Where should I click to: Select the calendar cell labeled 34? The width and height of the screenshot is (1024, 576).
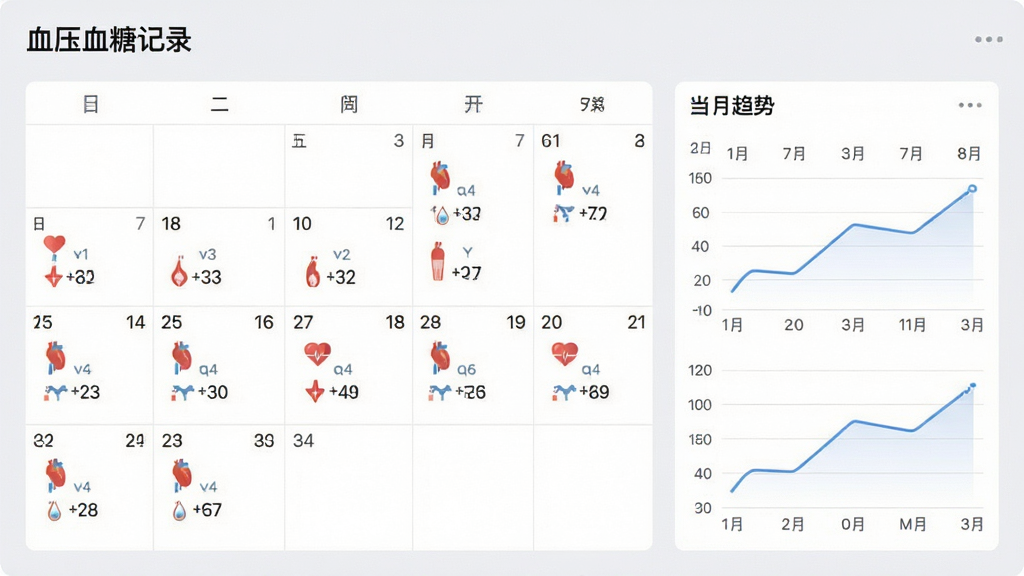click(349, 487)
